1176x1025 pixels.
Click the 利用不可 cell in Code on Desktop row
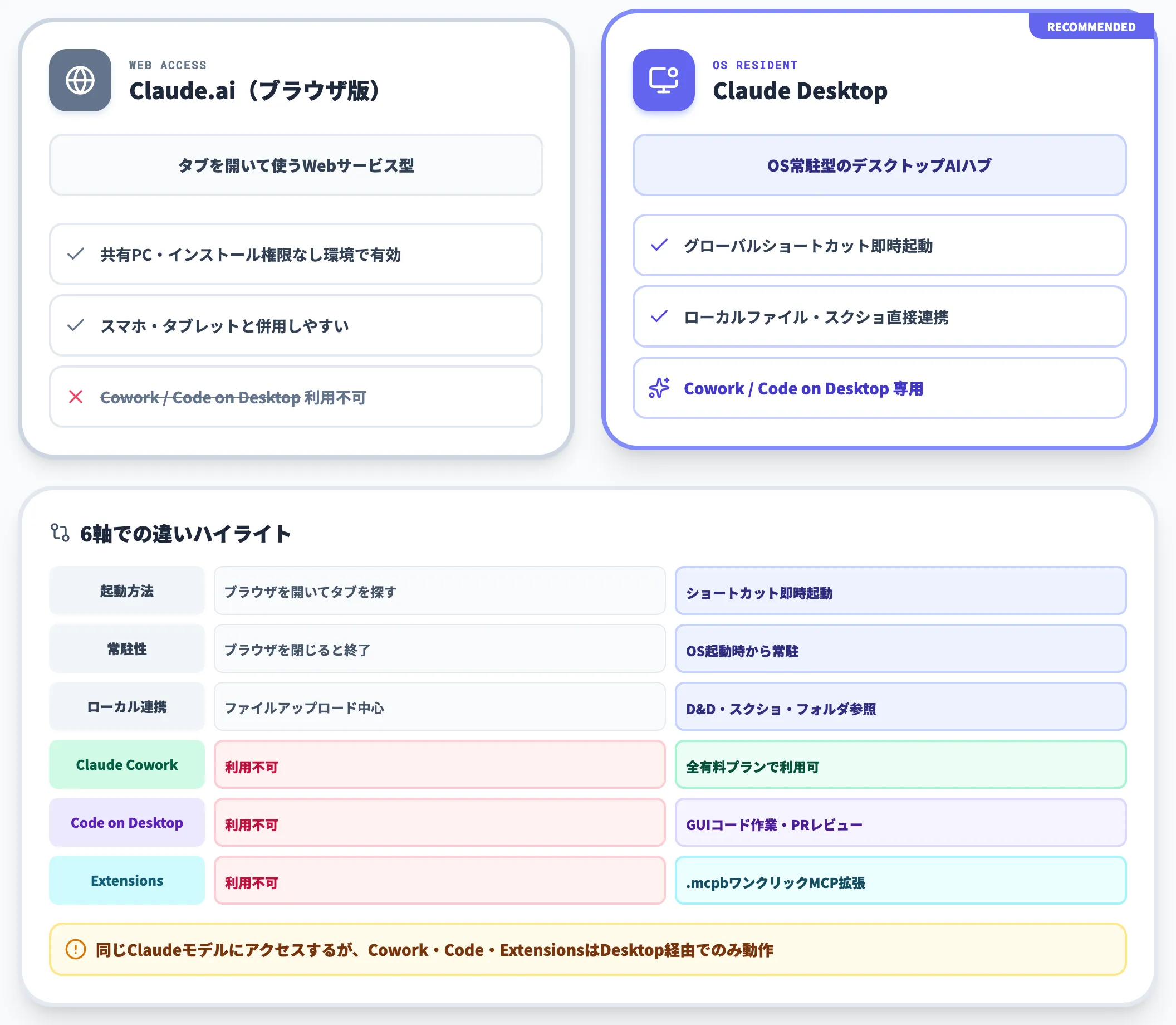pos(440,822)
